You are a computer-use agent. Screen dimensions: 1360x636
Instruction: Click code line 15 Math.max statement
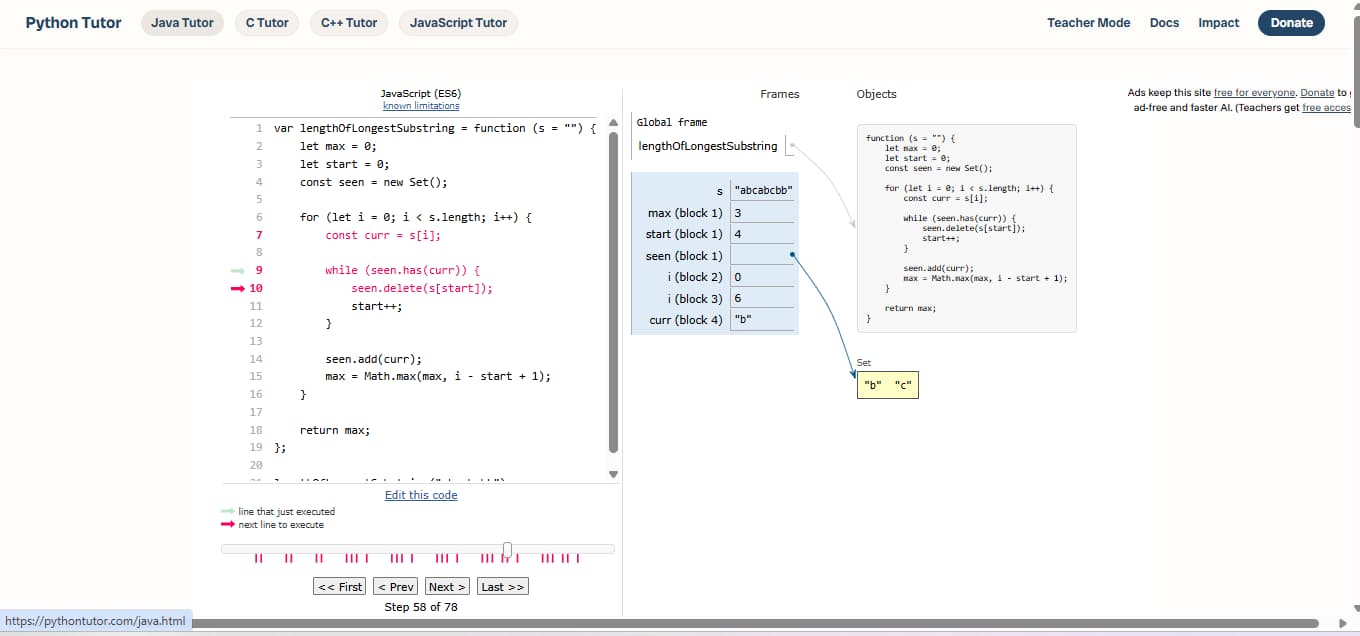coord(438,376)
